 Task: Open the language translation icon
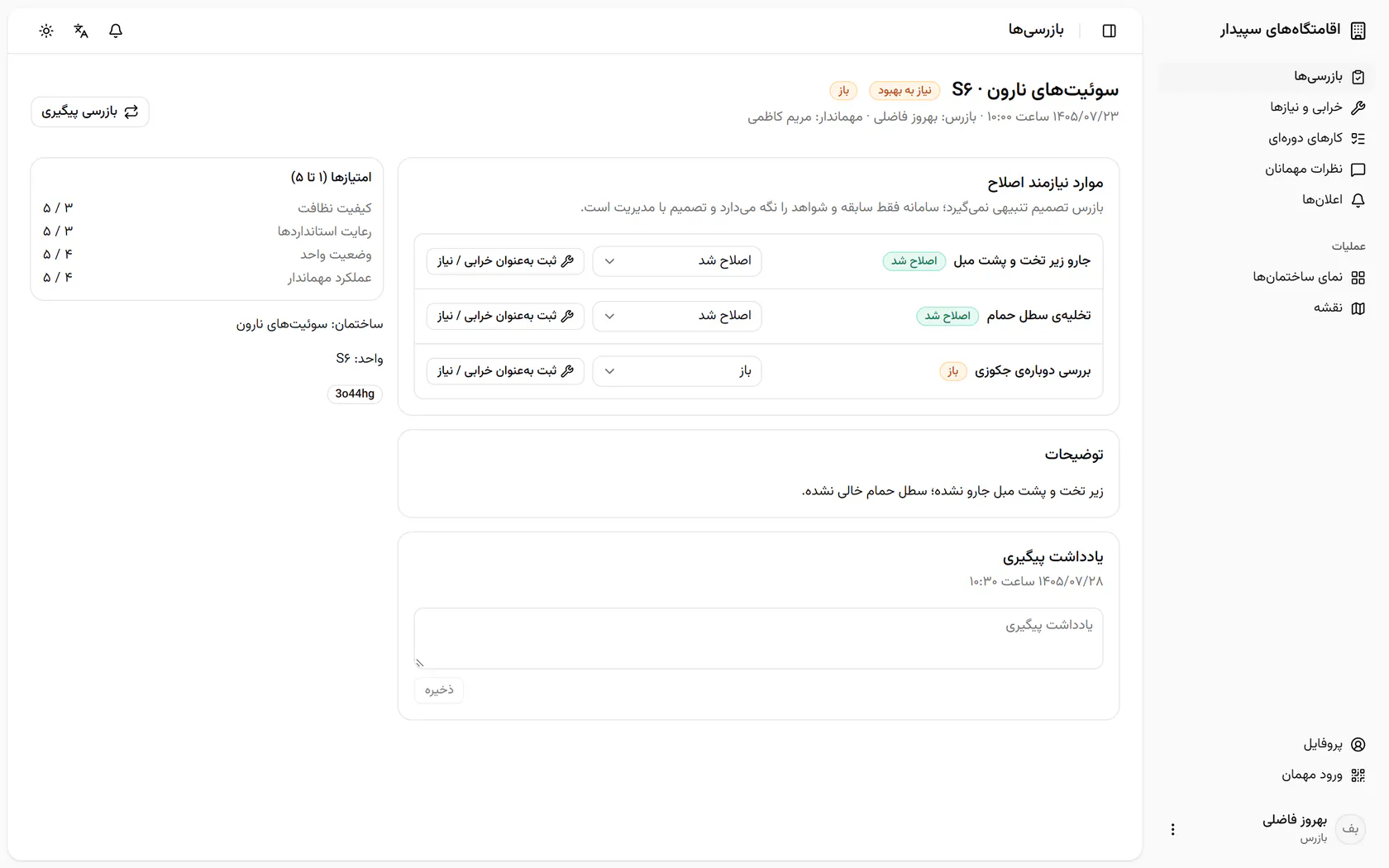tap(81, 31)
